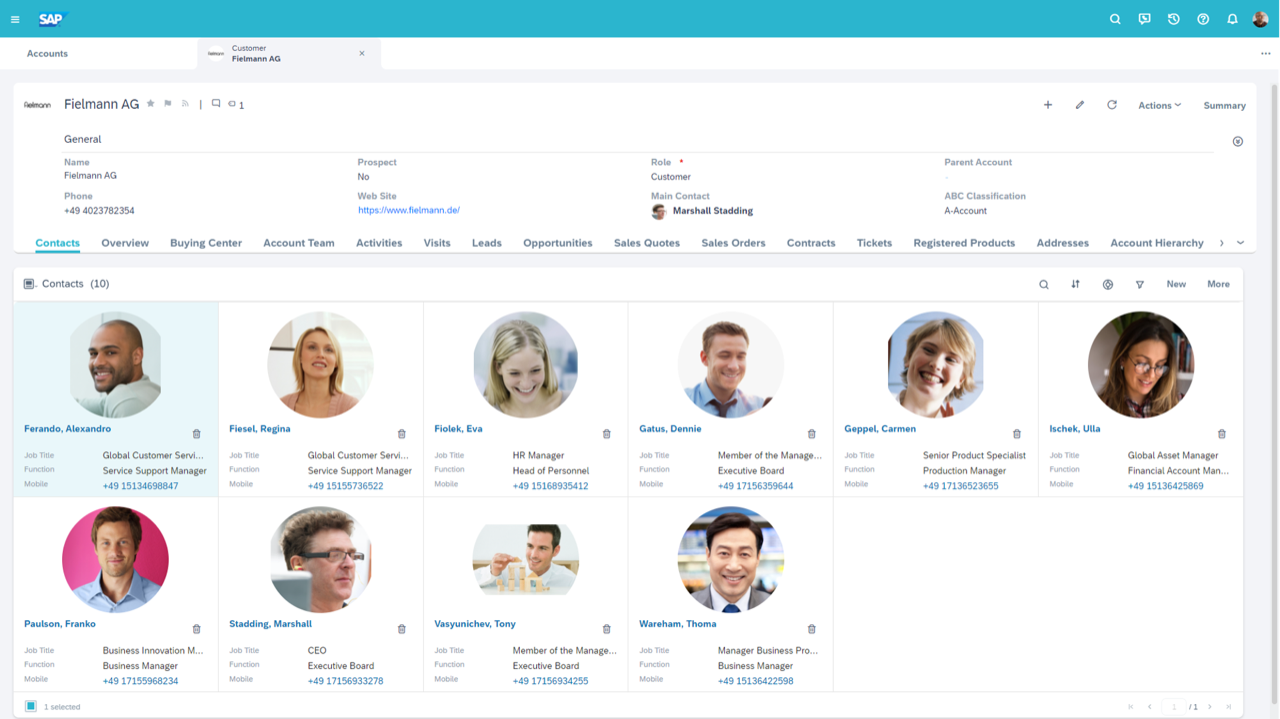Collapse the General header section
The width and height of the screenshot is (1280, 719).
point(1237,142)
